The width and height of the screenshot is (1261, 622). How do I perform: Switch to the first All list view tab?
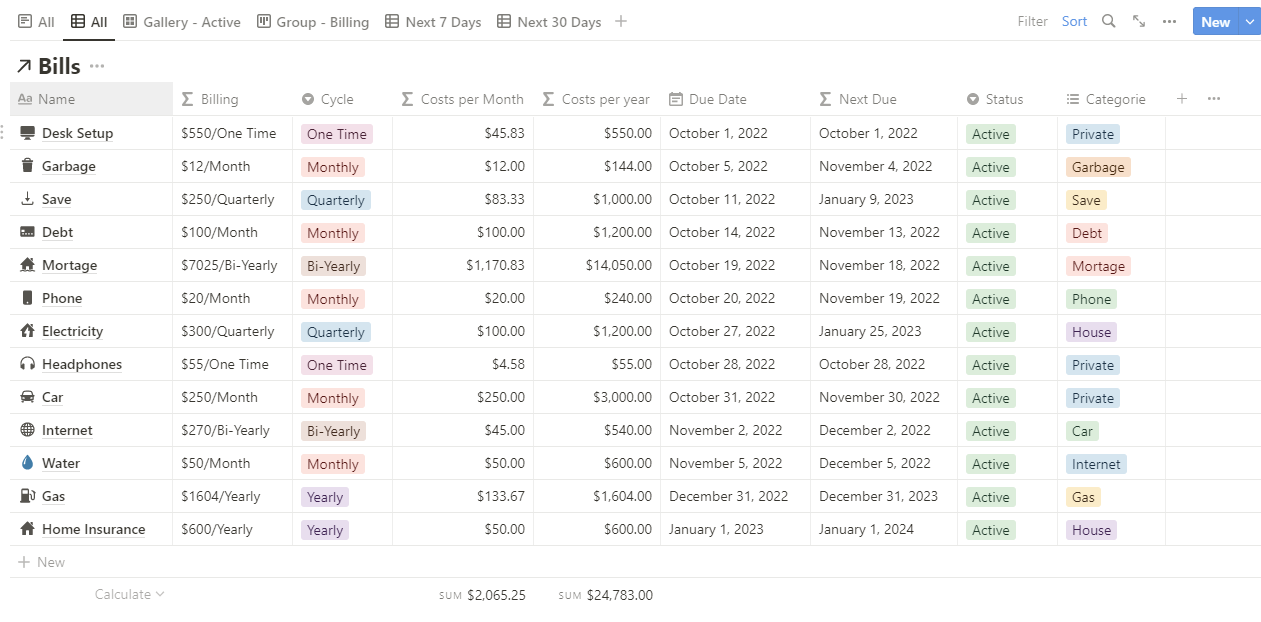pyautogui.click(x=36, y=22)
